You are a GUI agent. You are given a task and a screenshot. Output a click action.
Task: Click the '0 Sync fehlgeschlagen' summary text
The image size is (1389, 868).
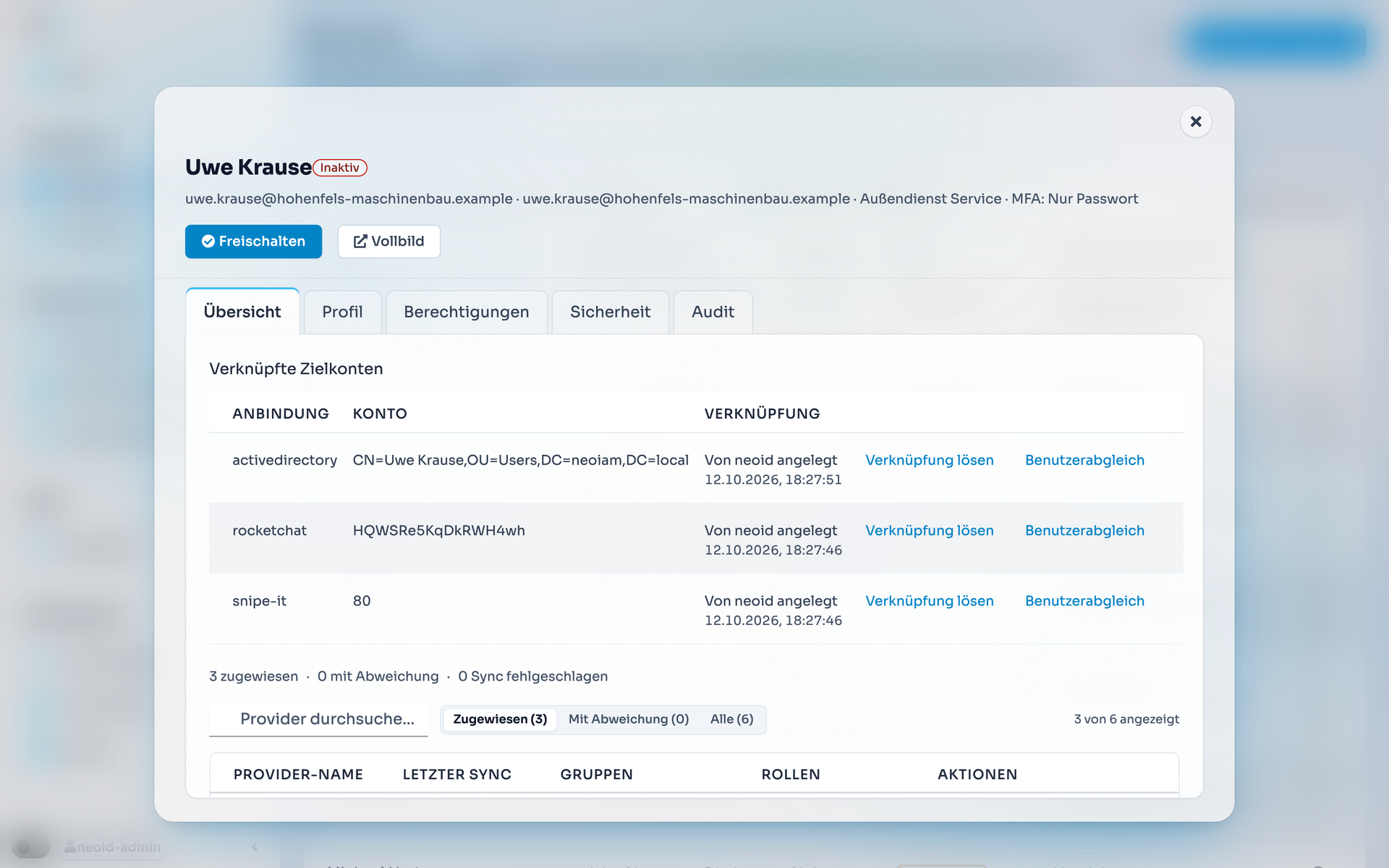click(x=533, y=676)
